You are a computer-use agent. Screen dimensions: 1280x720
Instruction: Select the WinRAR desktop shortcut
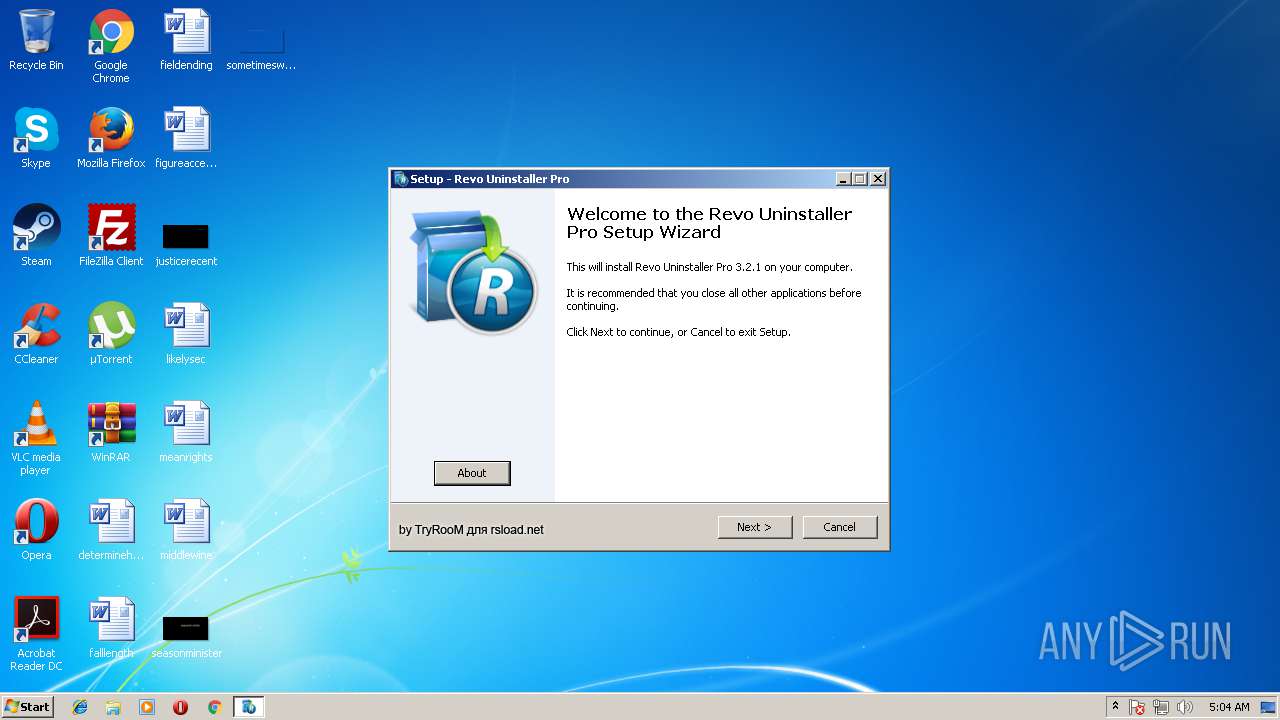point(111,432)
